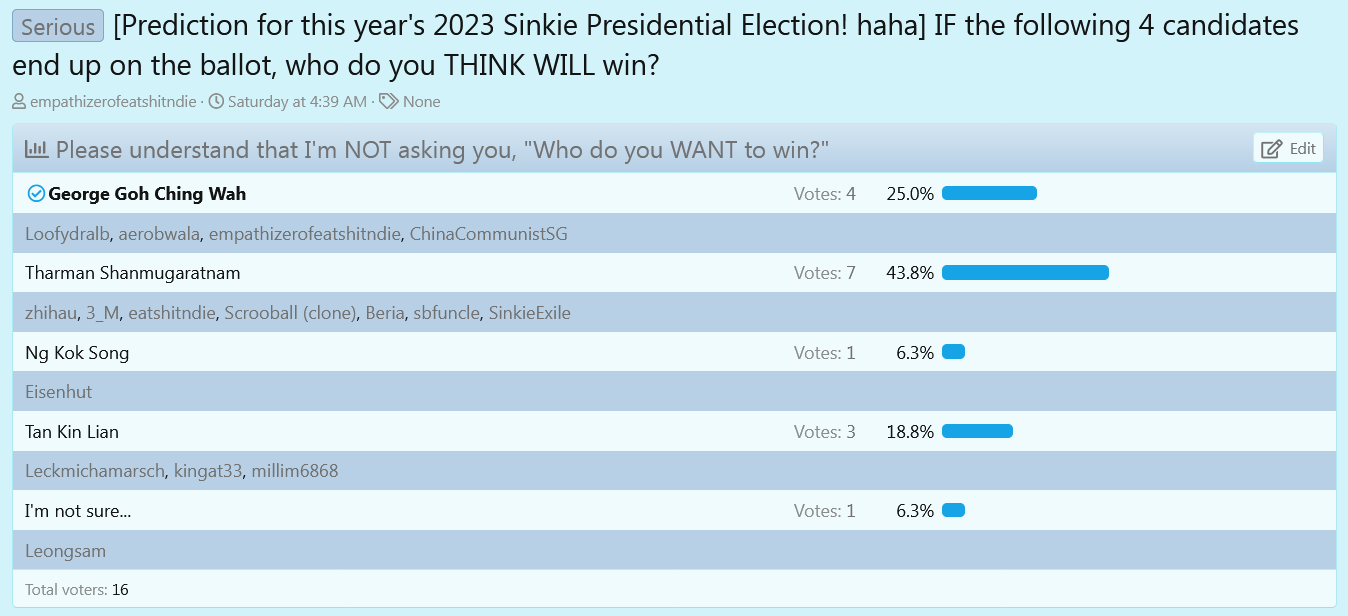Click the clock icon before post date
The width and height of the screenshot is (1348, 616).
(x=216, y=101)
